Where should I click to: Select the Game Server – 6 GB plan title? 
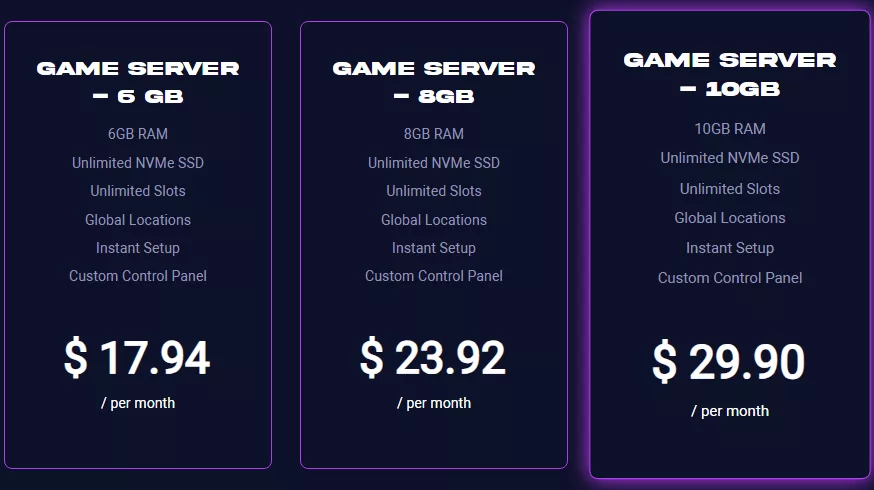(x=138, y=83)
